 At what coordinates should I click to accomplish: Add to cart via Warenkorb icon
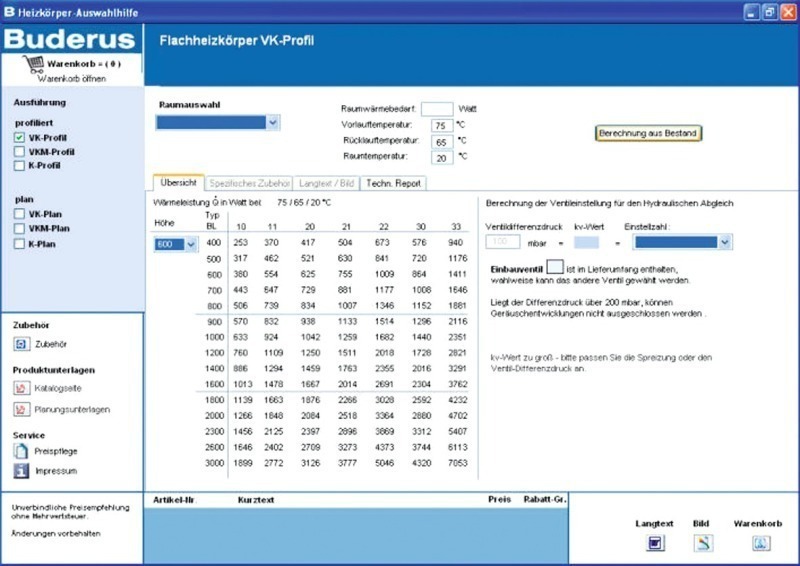tap(761, 543)
